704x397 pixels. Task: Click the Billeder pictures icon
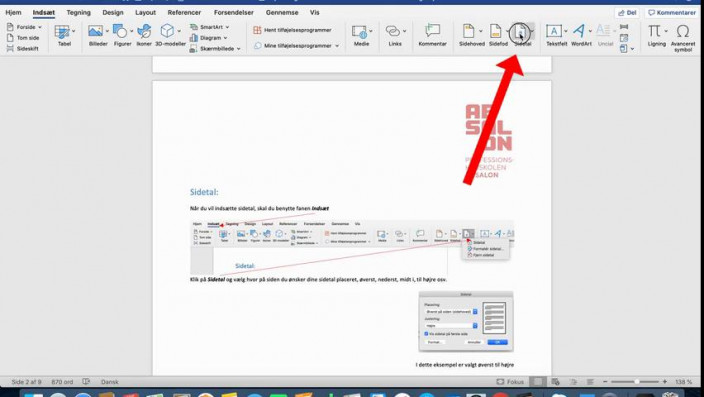click(x=95, y=31)
